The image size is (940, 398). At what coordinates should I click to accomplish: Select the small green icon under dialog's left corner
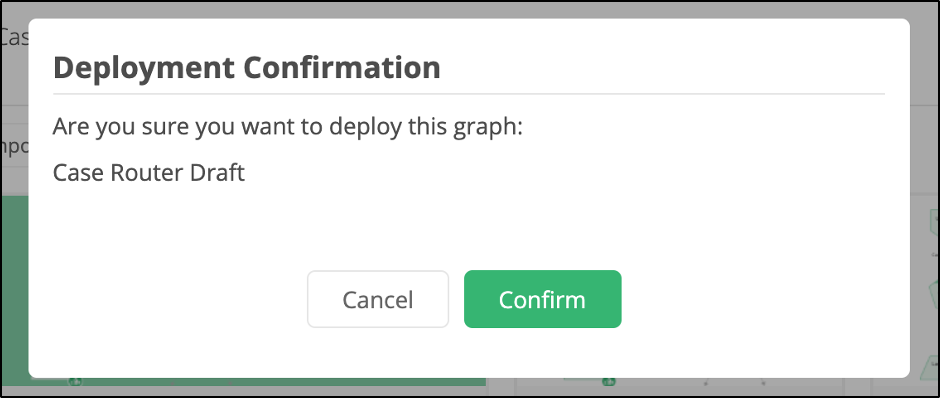pos(74,381)
